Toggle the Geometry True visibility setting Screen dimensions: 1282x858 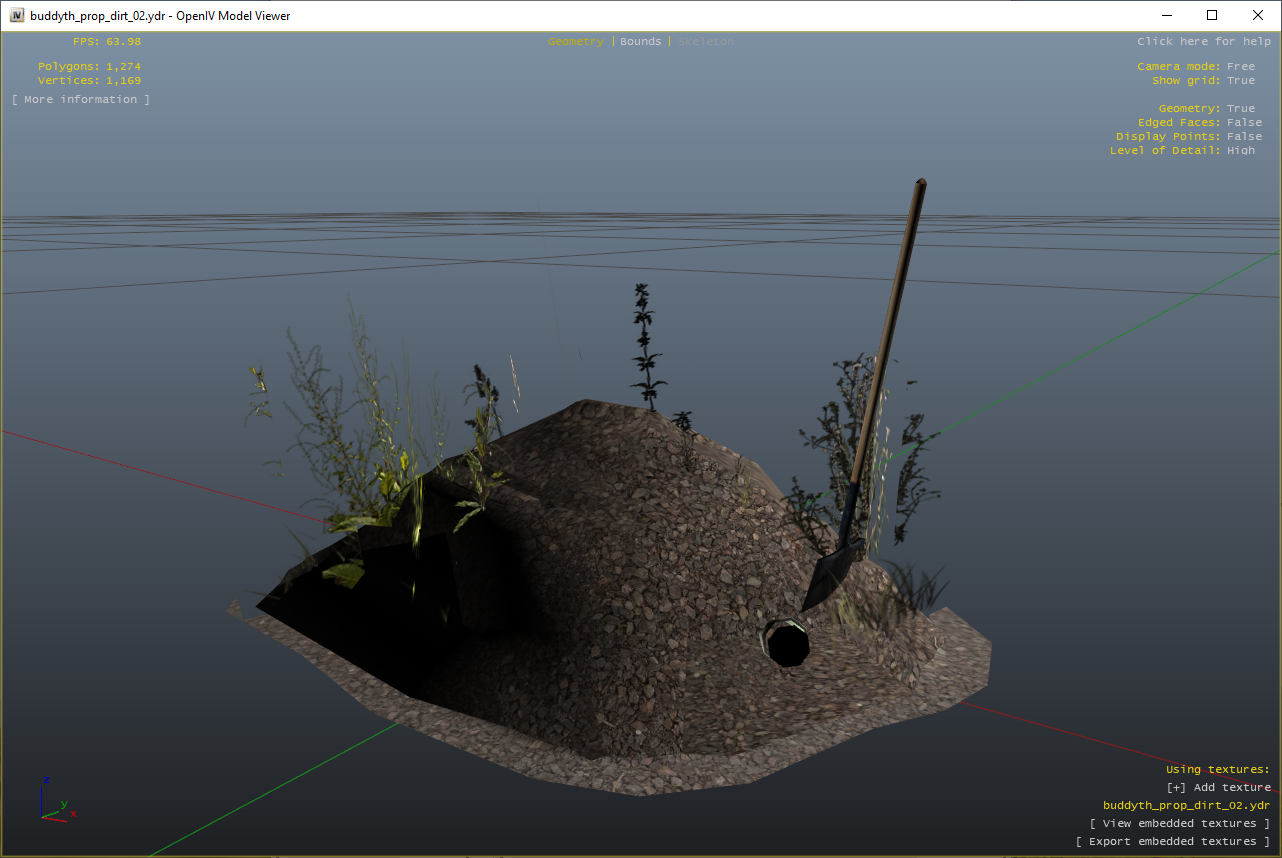click(1240, 109)
